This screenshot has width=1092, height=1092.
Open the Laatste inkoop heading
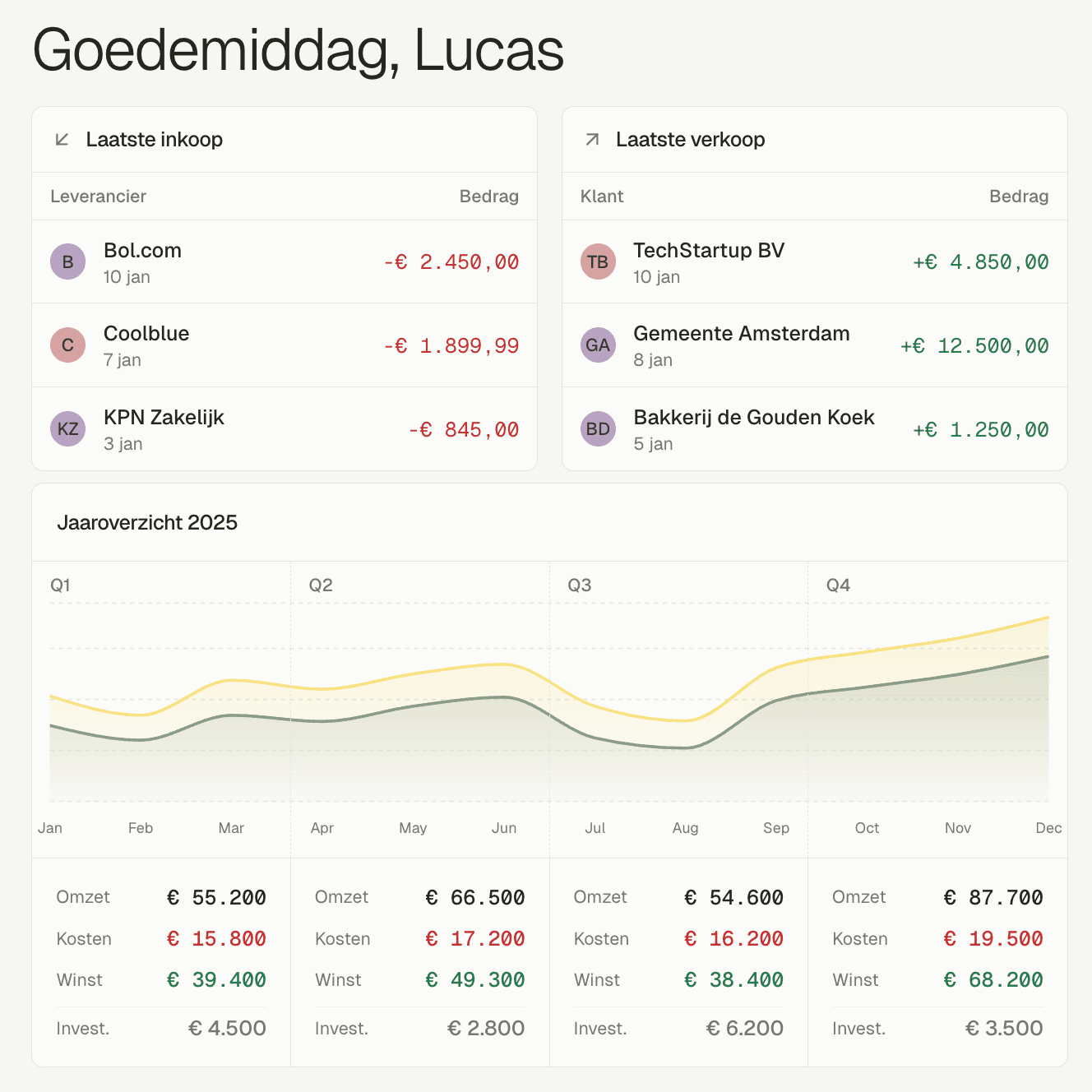[155, 140]
